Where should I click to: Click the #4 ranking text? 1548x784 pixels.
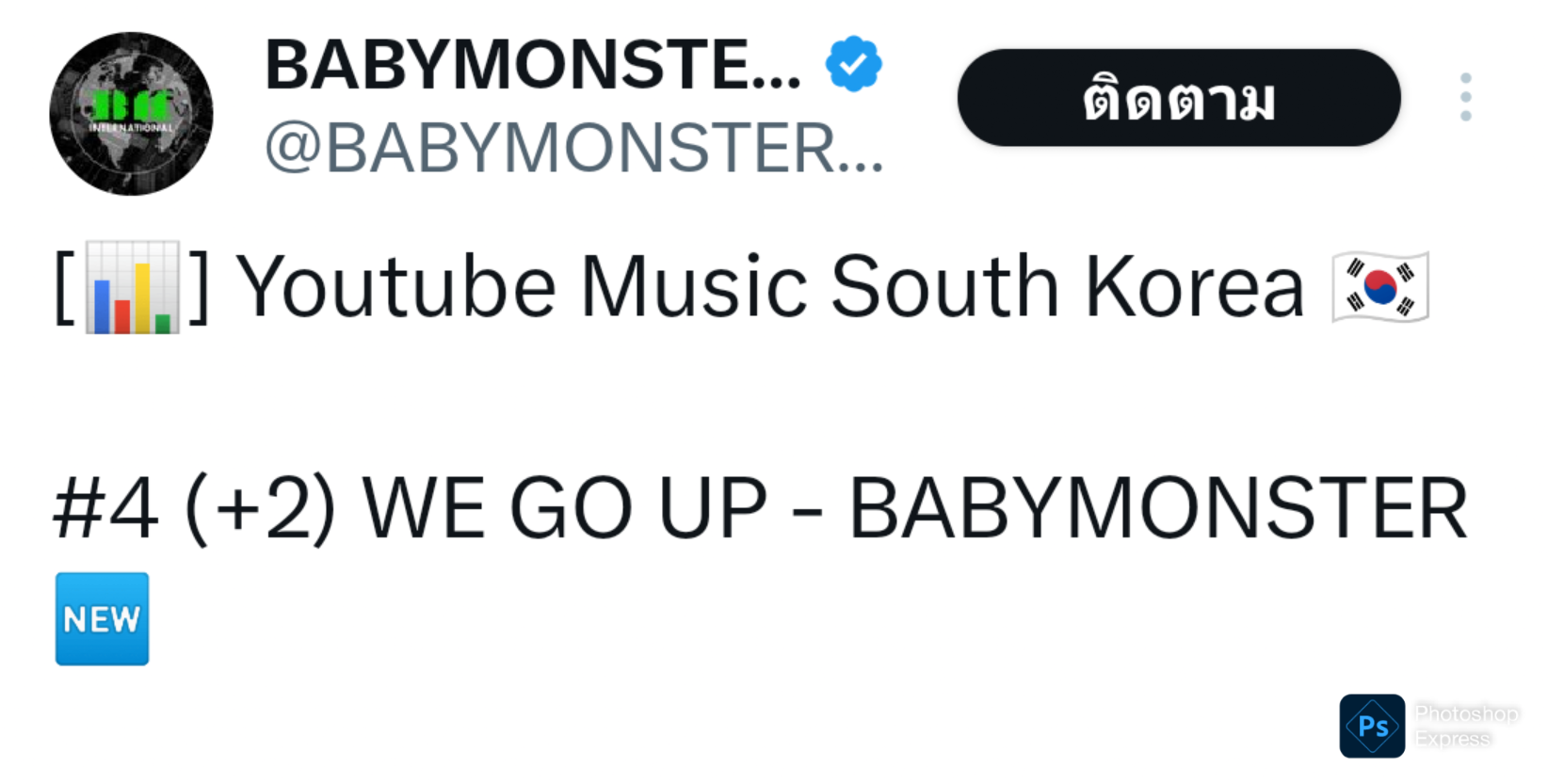[105, 509]
